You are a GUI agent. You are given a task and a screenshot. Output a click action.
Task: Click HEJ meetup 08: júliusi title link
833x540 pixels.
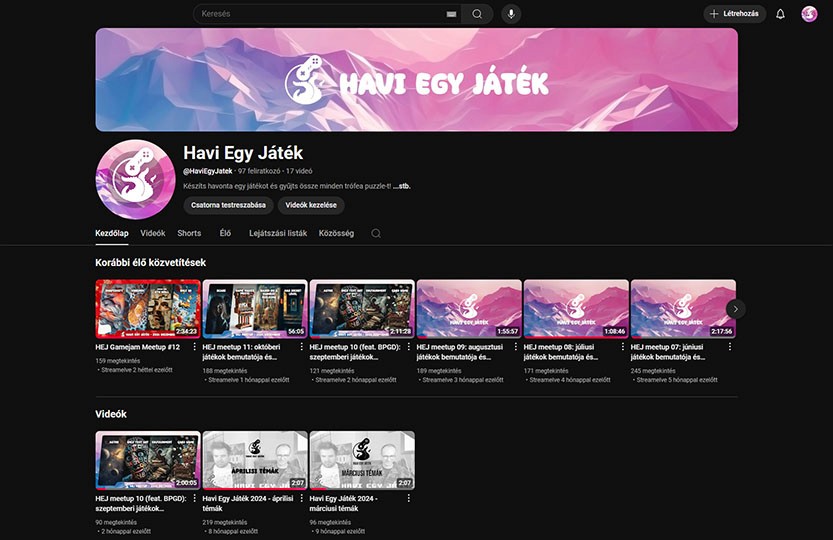pyautogui.click(x=560, y=352)
